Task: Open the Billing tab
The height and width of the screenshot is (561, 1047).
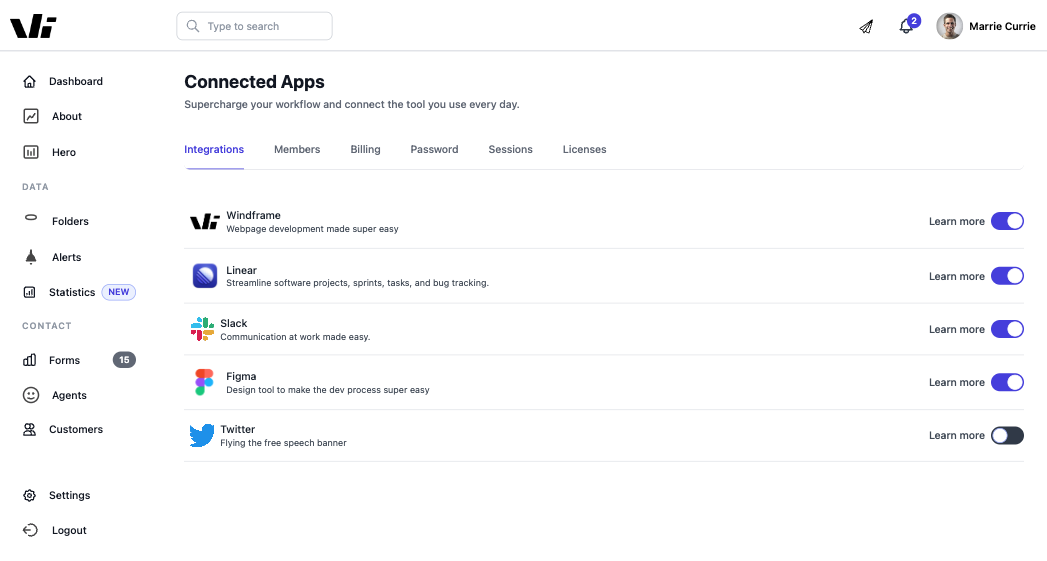Action: pyautogui.click(x=365, y=150)
